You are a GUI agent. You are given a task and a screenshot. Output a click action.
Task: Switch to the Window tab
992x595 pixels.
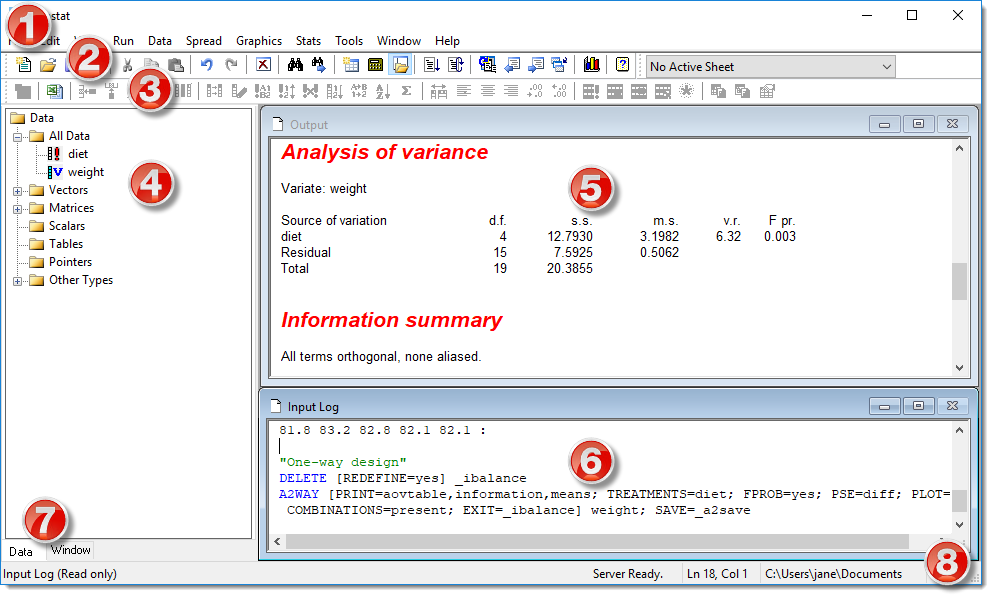pyautogui.click(x=70, y=550)
